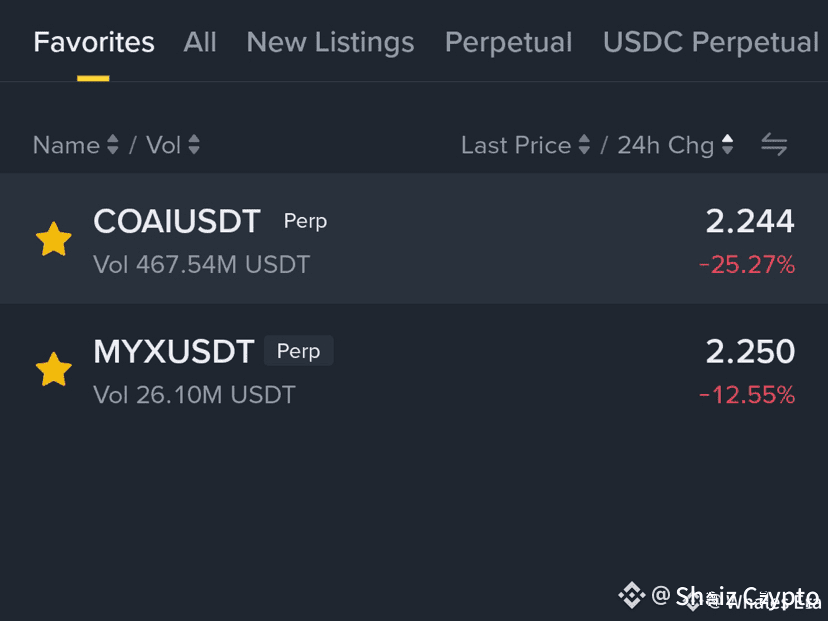Click the Name sort arrows

point(113,145)
